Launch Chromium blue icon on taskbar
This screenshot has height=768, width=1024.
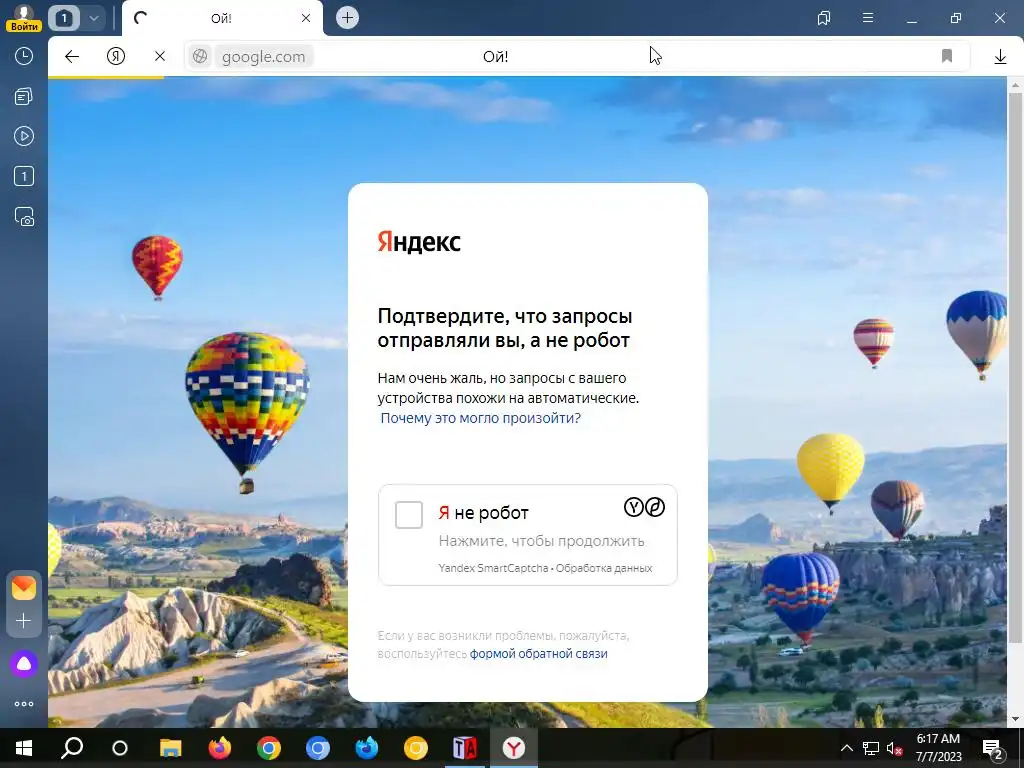[x=317, y=748]
